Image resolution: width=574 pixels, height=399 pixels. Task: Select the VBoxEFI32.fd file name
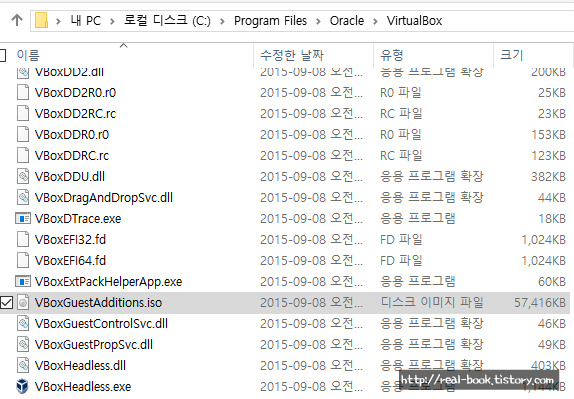pyautogui.click(x=70, y=239)
